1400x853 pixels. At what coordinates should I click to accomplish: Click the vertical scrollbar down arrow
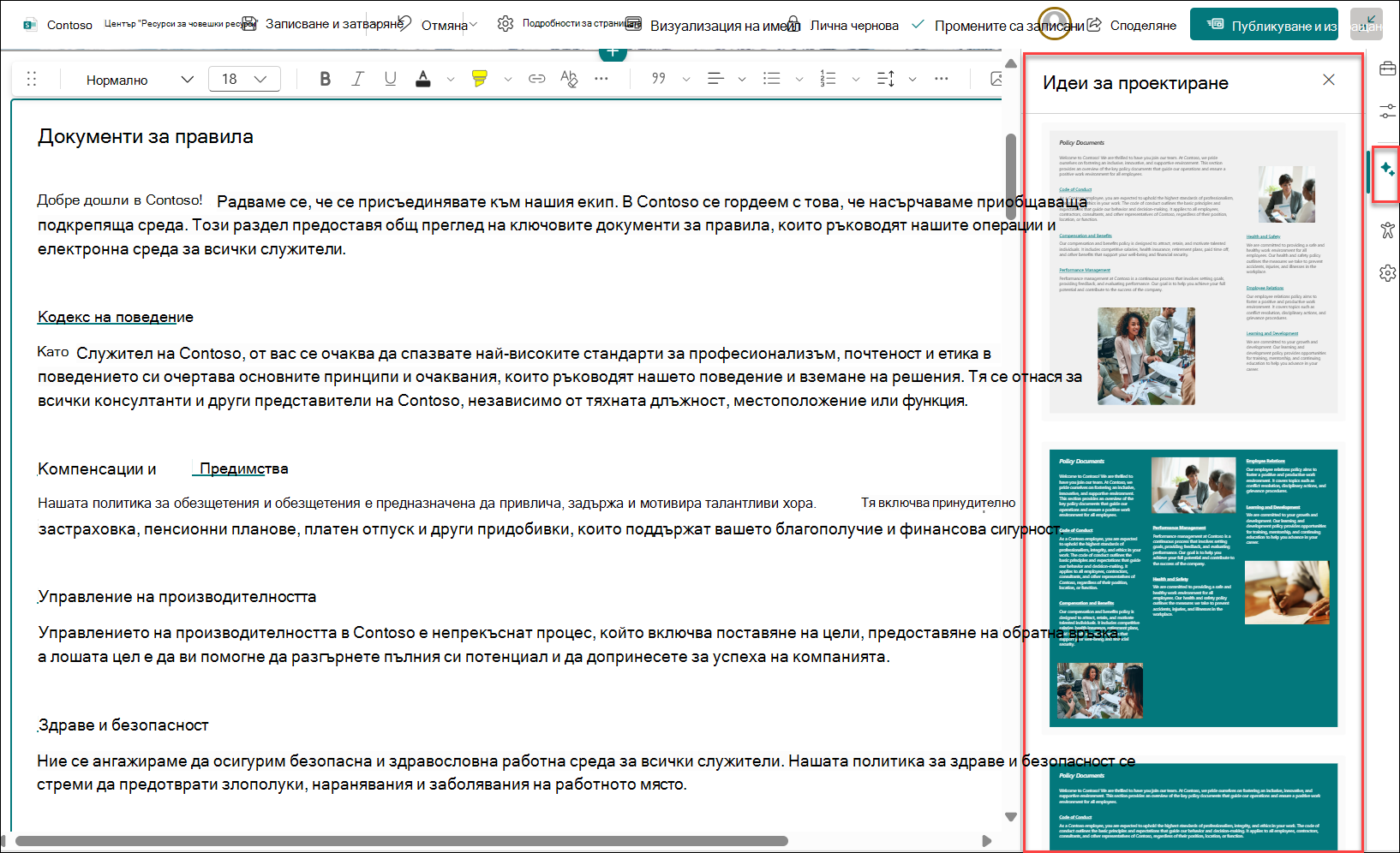[1011, 817]
